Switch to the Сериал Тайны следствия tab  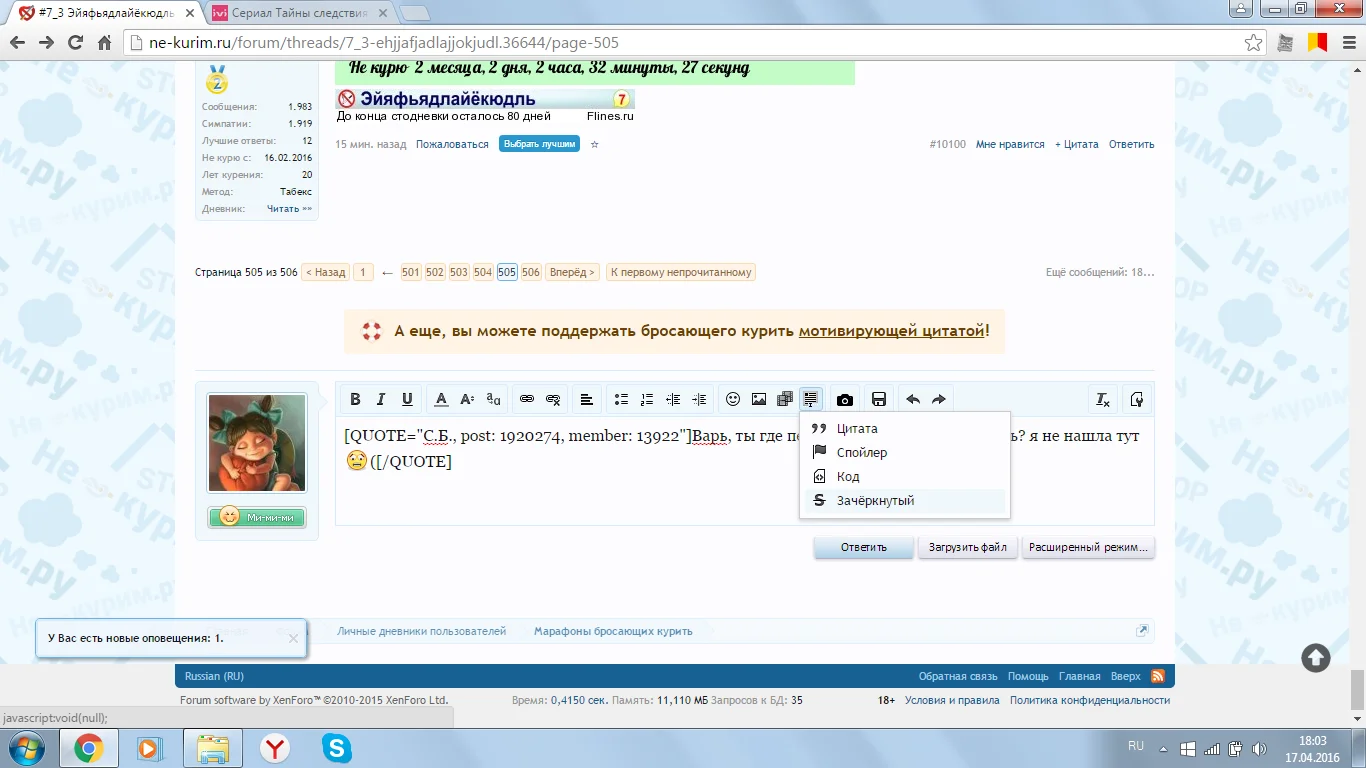click(300, 13)
